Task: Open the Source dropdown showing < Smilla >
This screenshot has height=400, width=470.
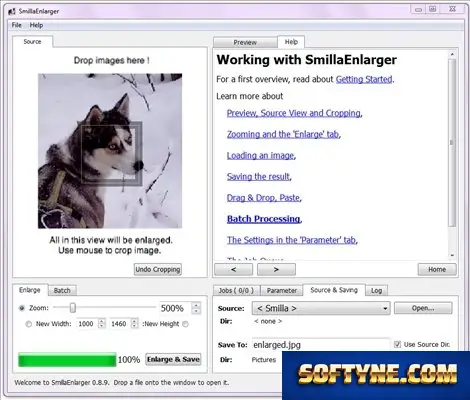Action: (321, 308)
